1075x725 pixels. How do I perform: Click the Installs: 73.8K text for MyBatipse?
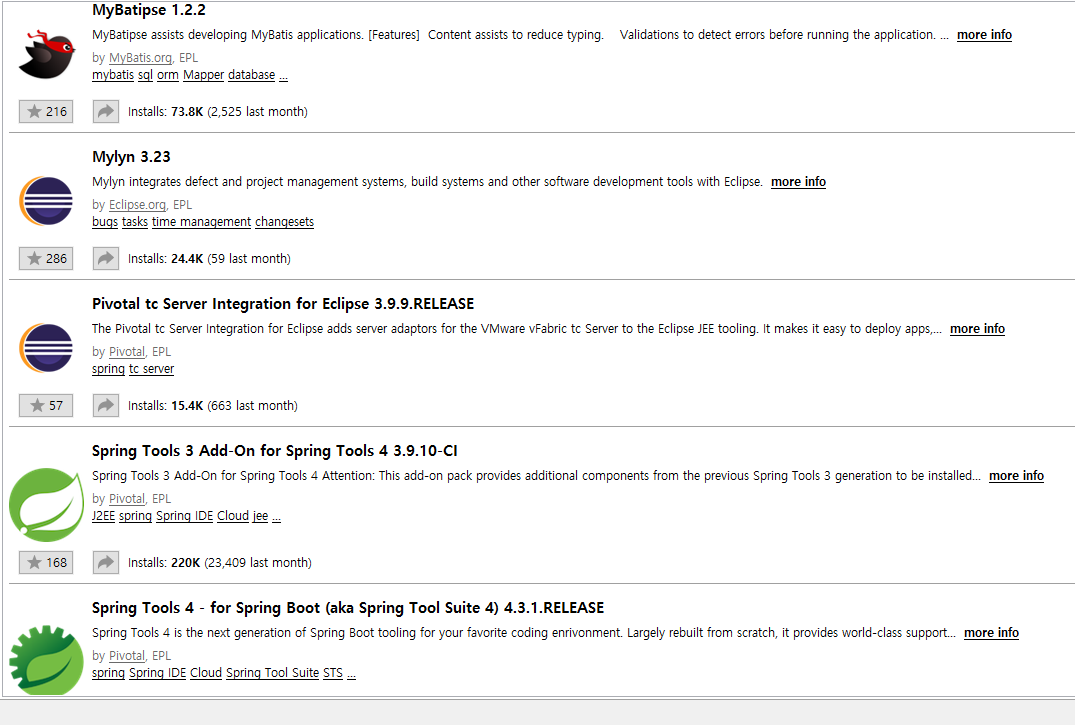[217, 111]
